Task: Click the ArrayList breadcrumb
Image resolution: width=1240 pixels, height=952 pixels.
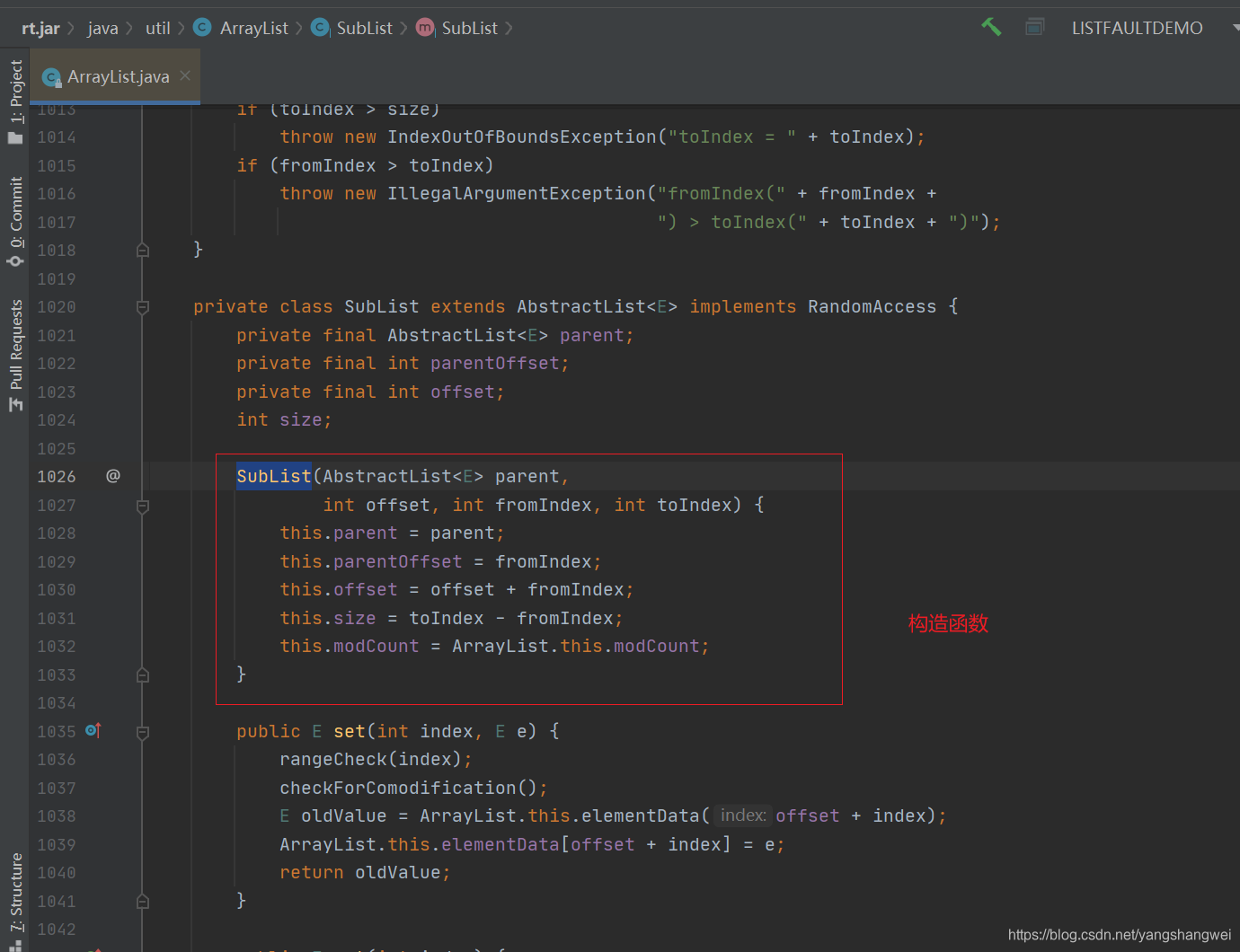Action: click(x=242, y=28)
